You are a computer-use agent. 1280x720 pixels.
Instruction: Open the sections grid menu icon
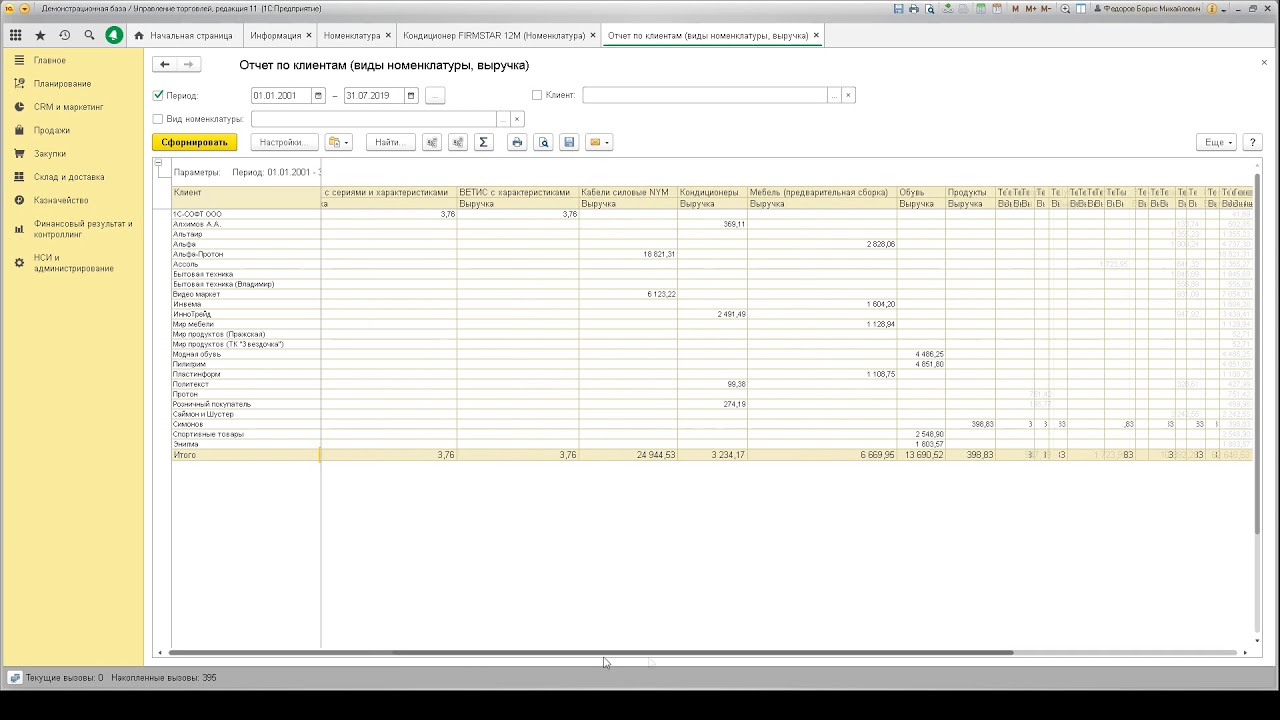[15, 35]
